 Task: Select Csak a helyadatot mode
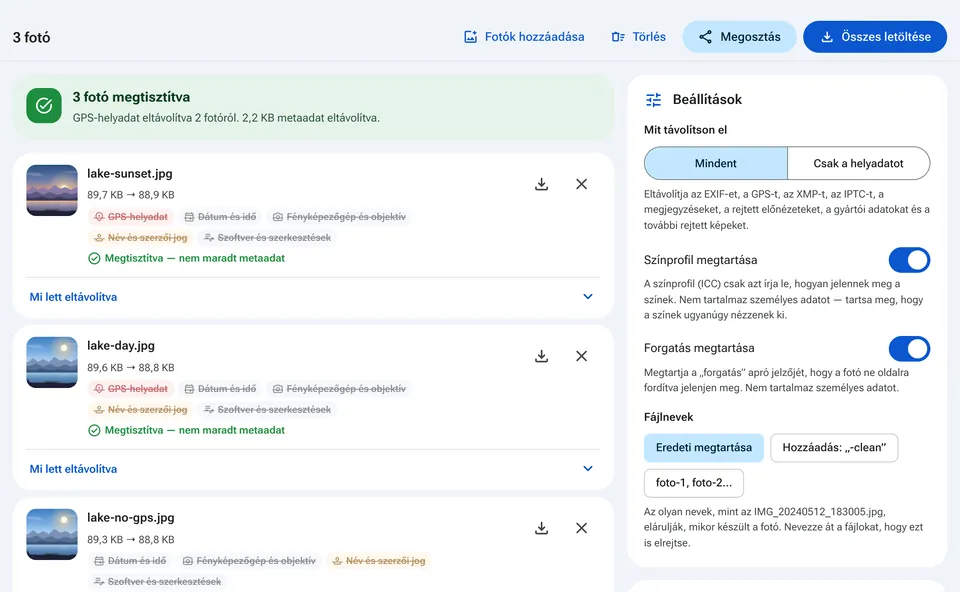(x=858, y=163)
